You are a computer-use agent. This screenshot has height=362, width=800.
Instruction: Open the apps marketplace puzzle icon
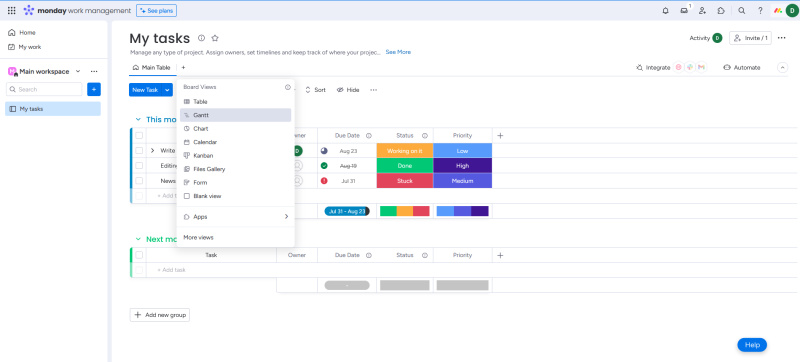click(721, 10)
